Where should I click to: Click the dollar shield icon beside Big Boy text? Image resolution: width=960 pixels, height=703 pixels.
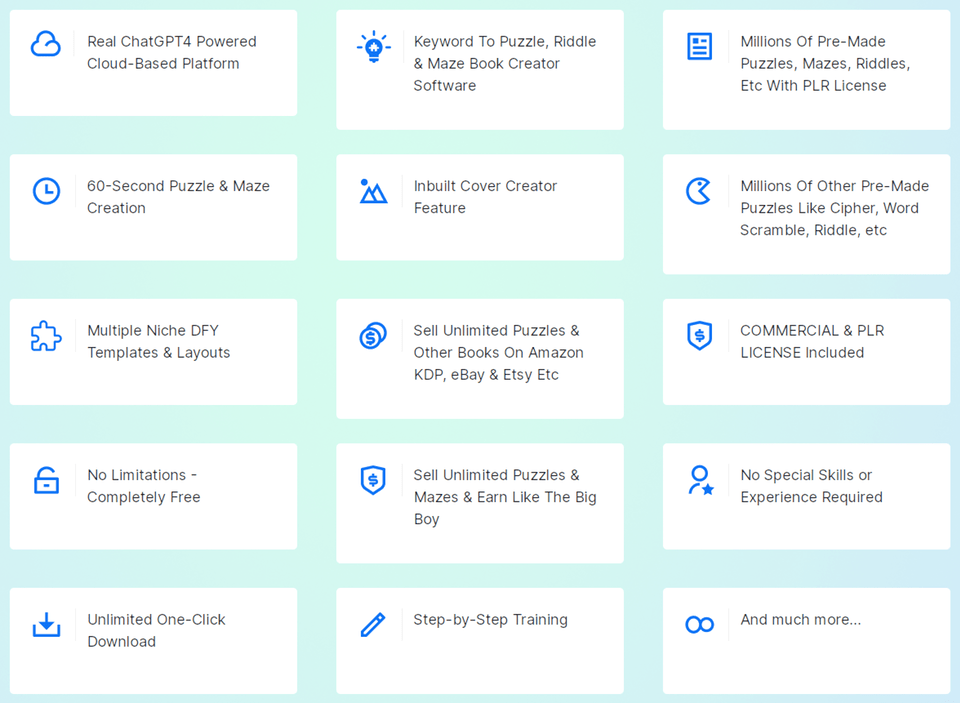click(373, 481)
